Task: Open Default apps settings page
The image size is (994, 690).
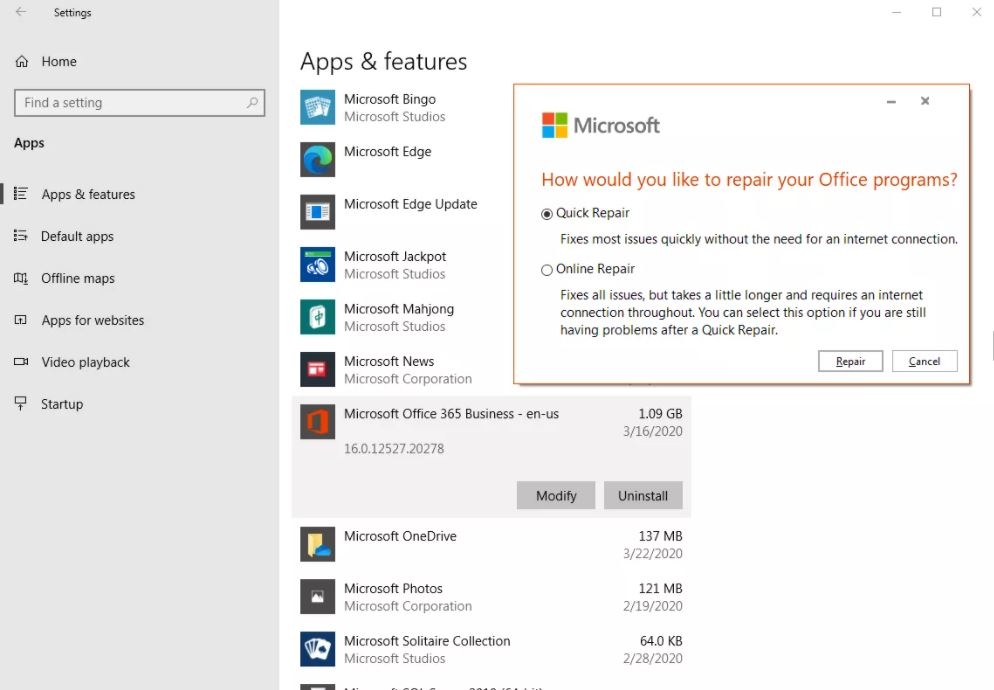Action: click(77, 237)
